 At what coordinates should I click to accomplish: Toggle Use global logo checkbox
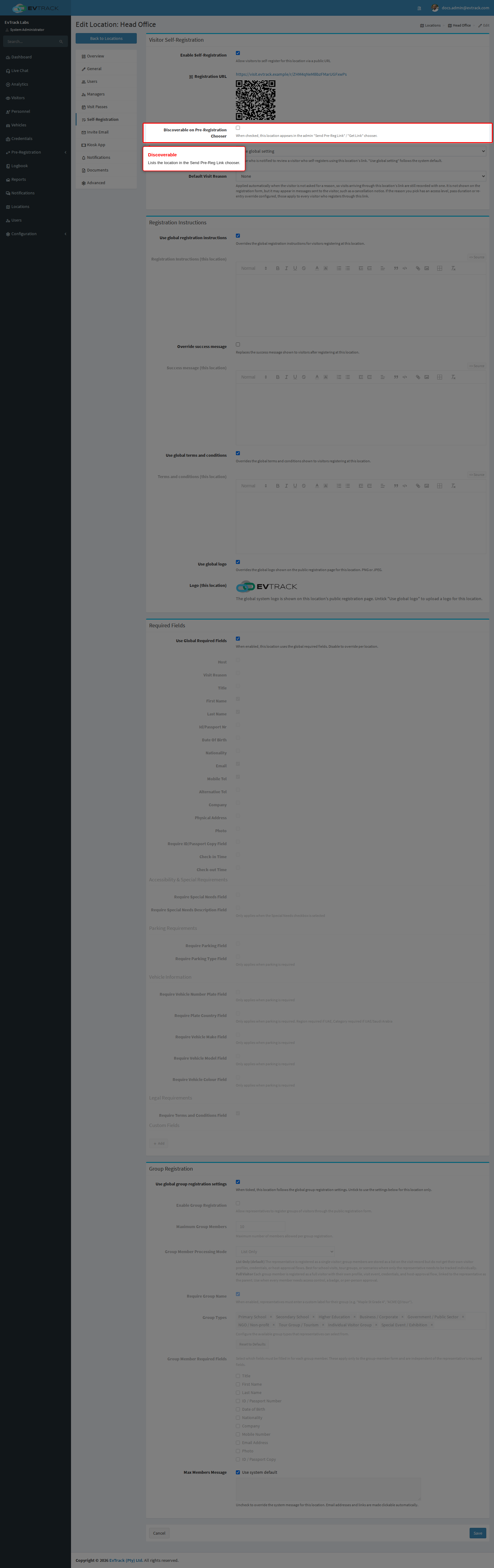click(238, 562)
